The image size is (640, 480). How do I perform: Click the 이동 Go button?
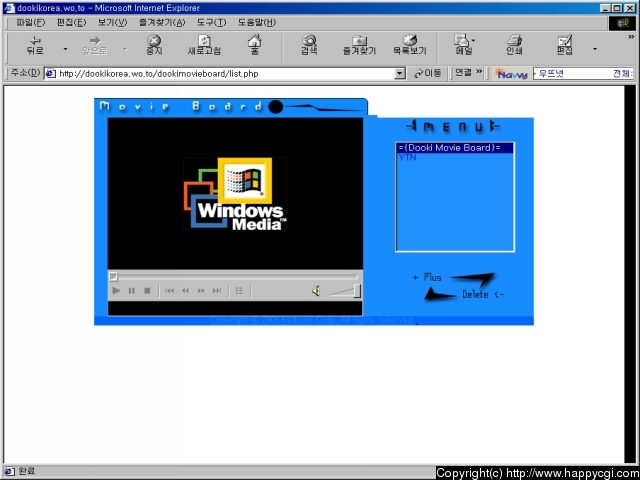(427, 73)
